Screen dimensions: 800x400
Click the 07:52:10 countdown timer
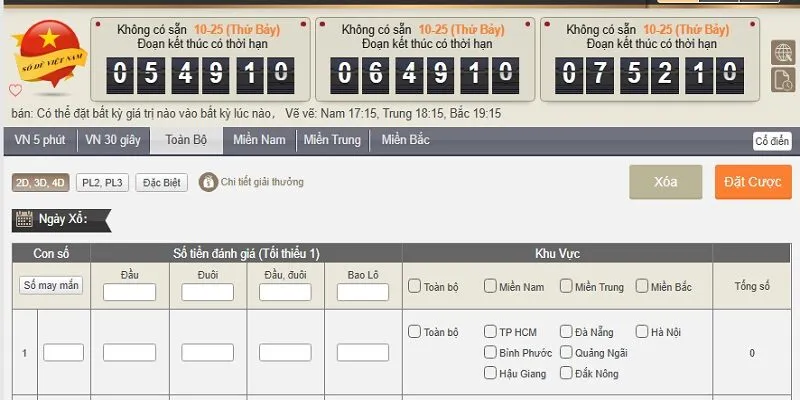[x=649, y=76]
